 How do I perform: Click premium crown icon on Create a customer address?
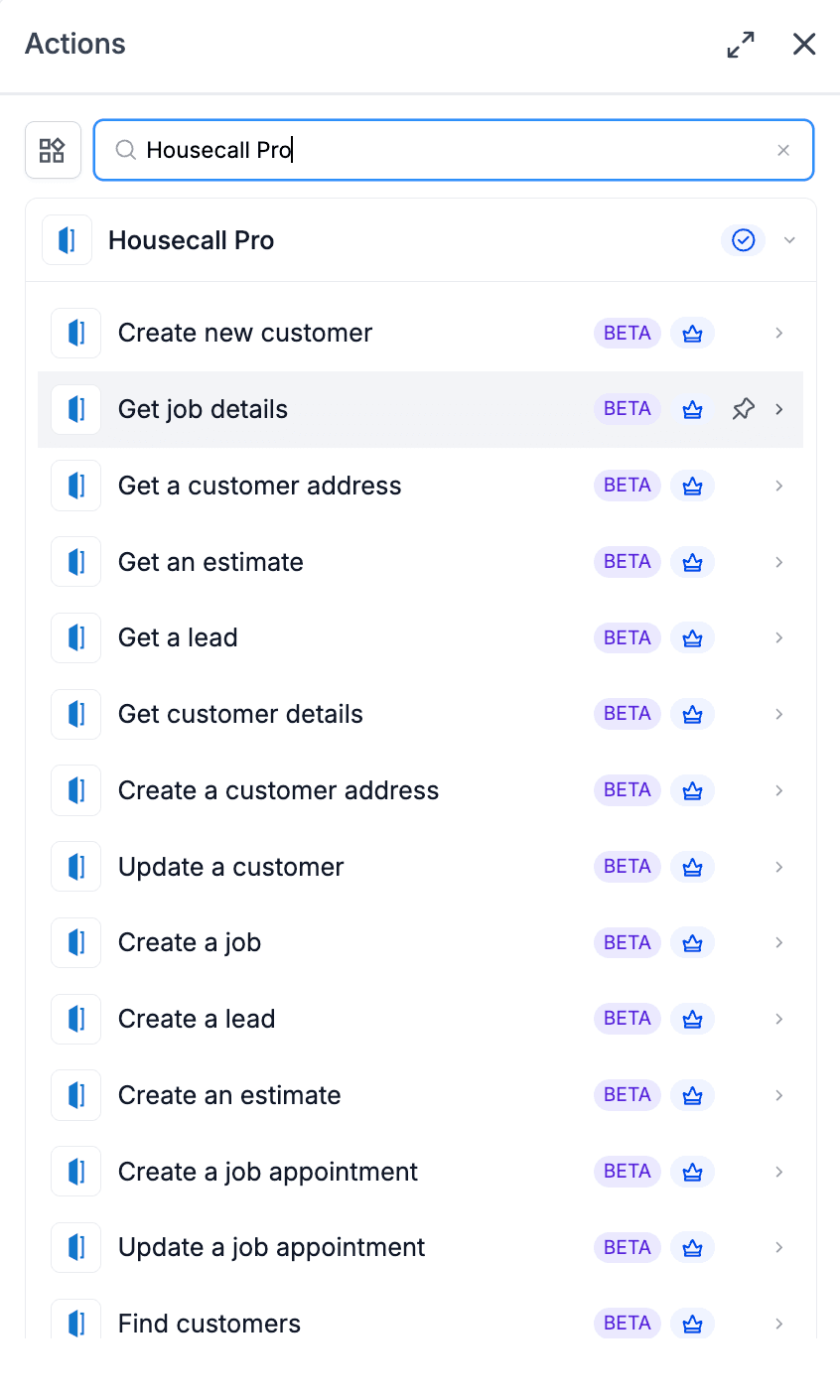click(x=693, y=790)
